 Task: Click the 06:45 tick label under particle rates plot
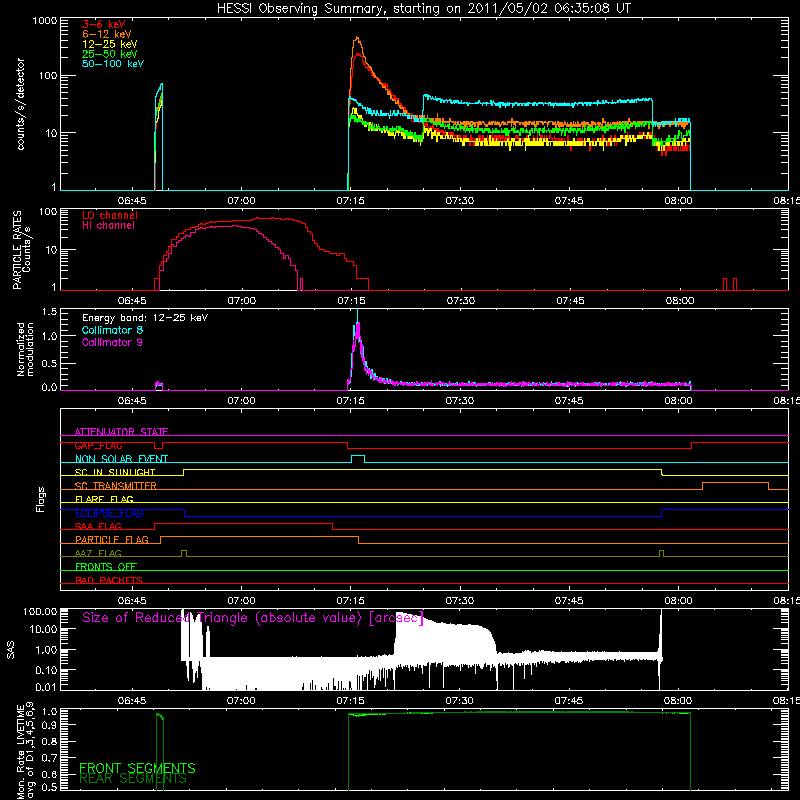pos(132,301)
